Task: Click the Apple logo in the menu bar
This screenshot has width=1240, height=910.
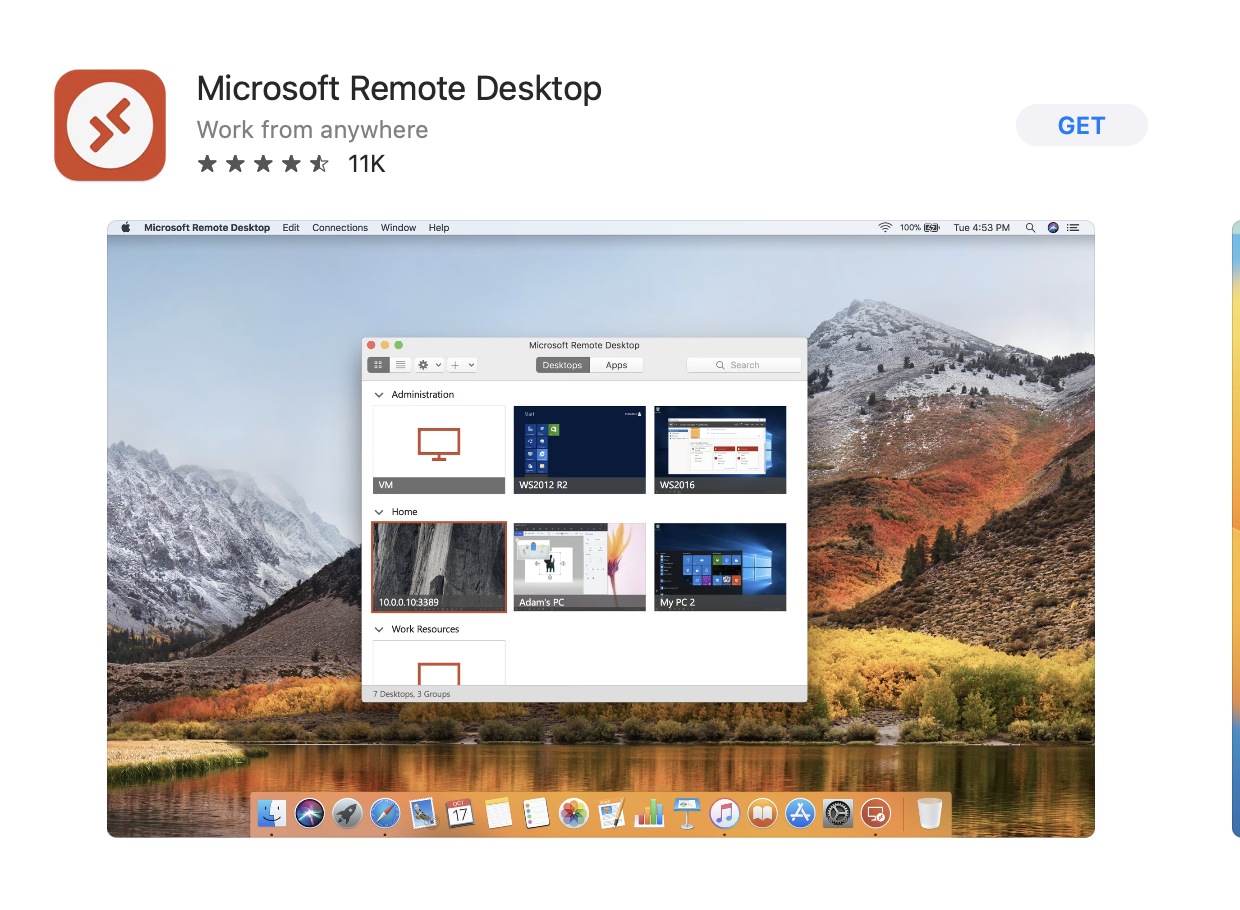Action: pos(126,228)
